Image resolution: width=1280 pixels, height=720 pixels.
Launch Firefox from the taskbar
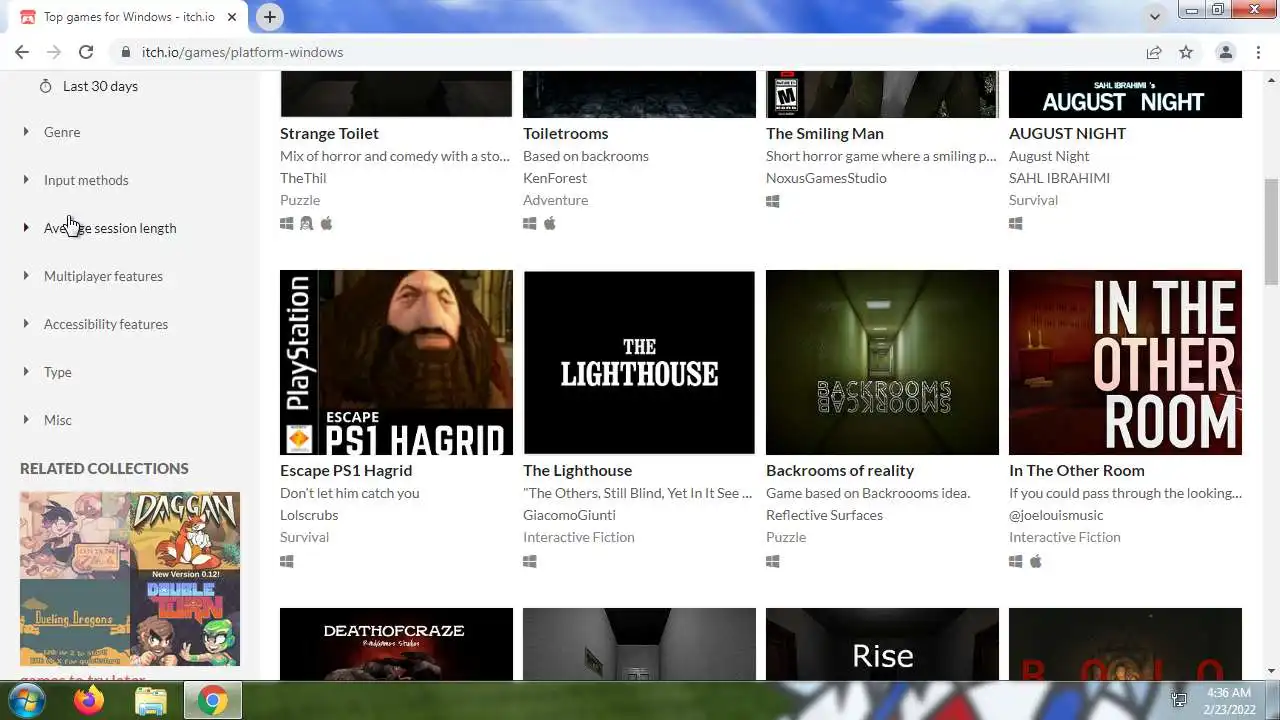[89, 701]
